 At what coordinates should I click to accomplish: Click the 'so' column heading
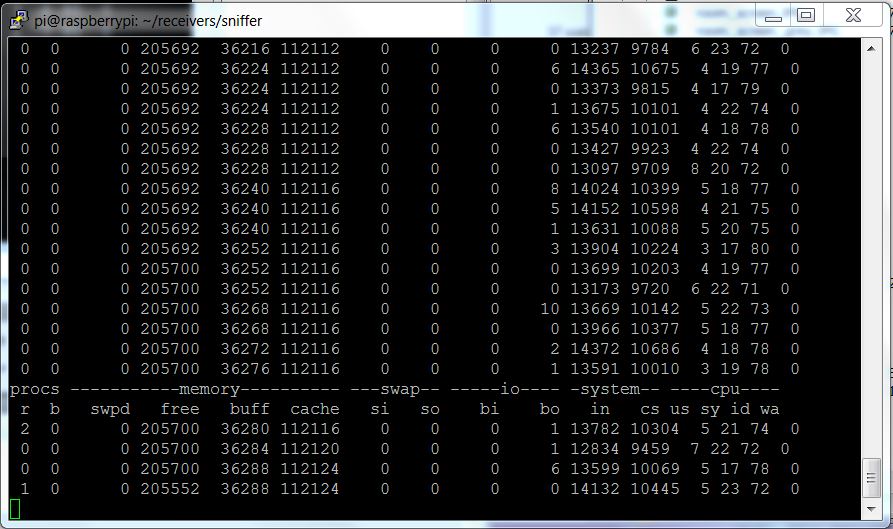coord(430,409)
